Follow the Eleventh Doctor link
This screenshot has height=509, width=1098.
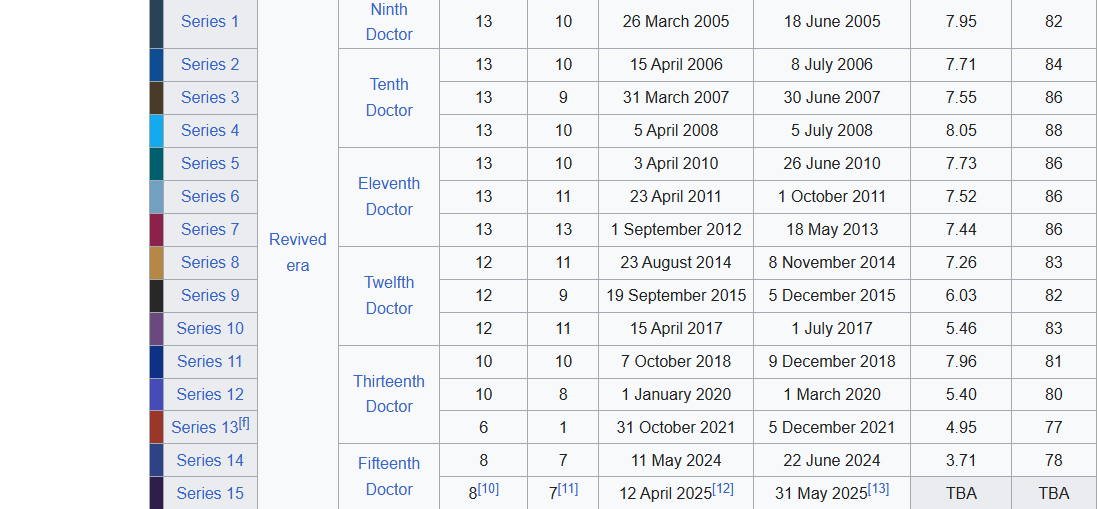(x=389, y=196)
